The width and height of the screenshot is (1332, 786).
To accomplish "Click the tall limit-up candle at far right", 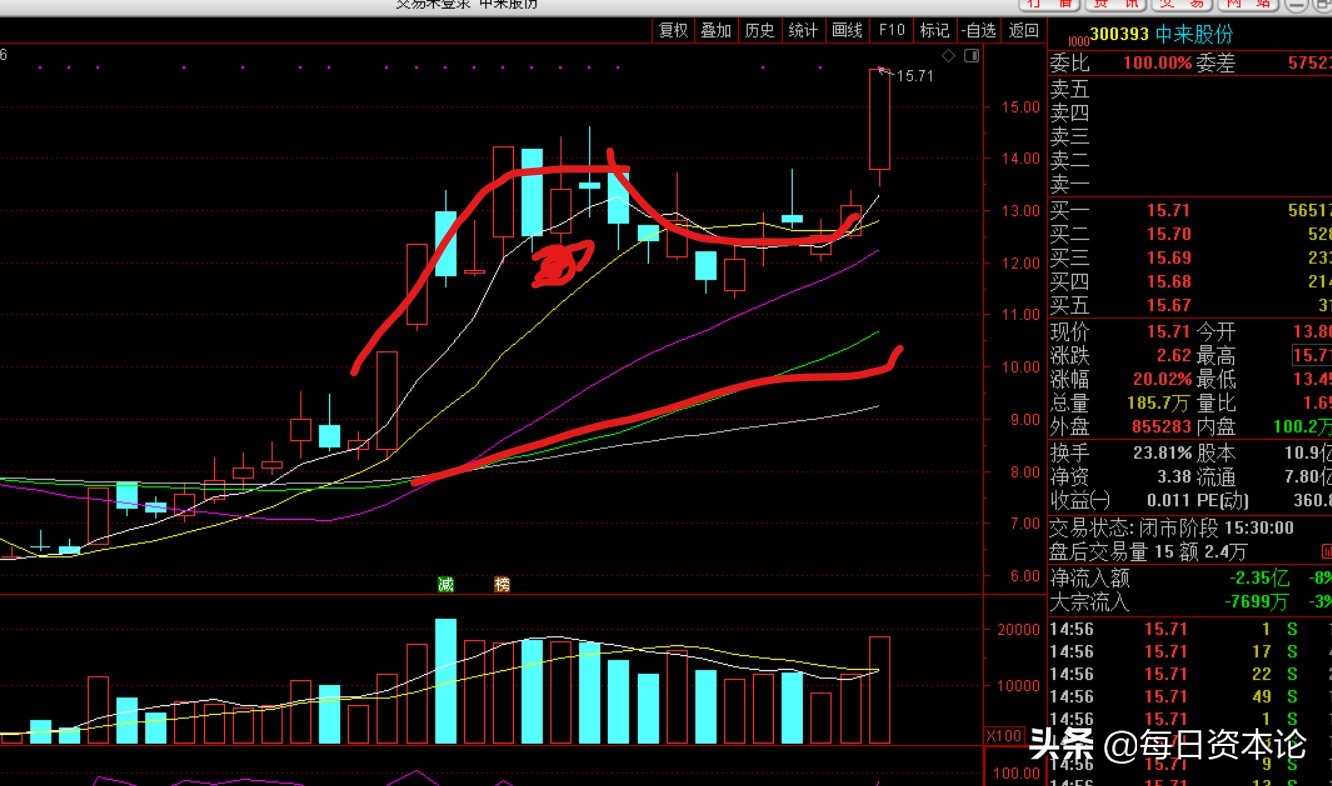I will [x=879, y=119].
